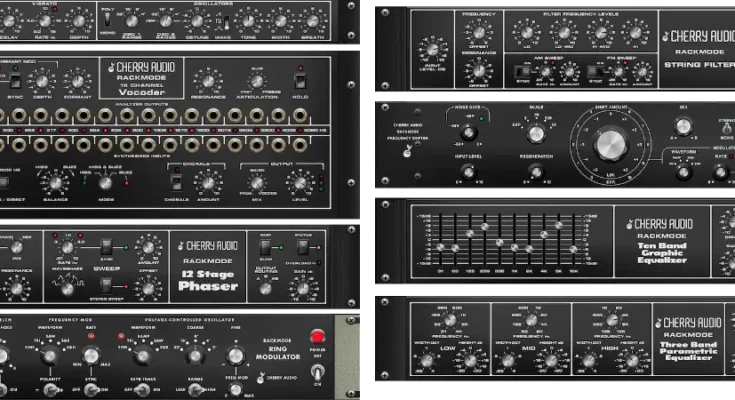735x400 pixels.
Task: Click the 12 Stage Phaser name plate
Action: click(208, 264)
